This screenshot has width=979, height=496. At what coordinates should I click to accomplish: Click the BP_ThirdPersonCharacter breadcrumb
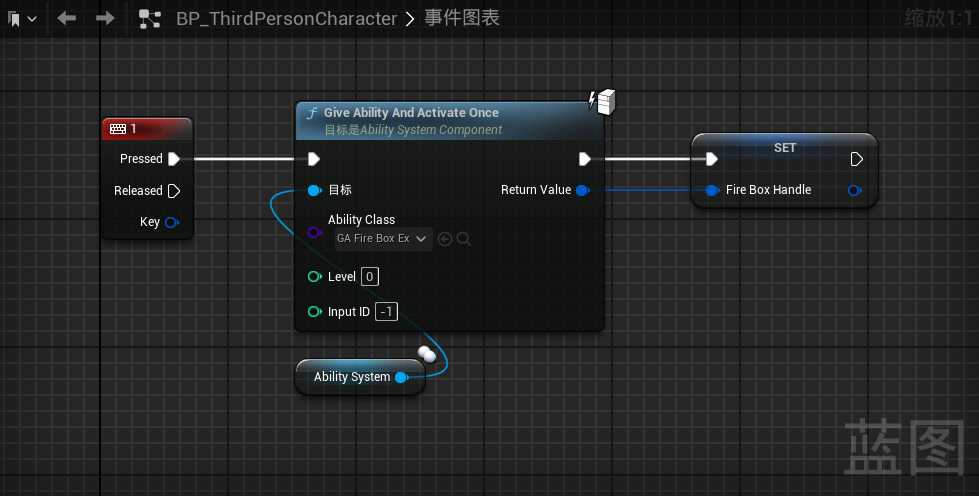pos(286,19)
